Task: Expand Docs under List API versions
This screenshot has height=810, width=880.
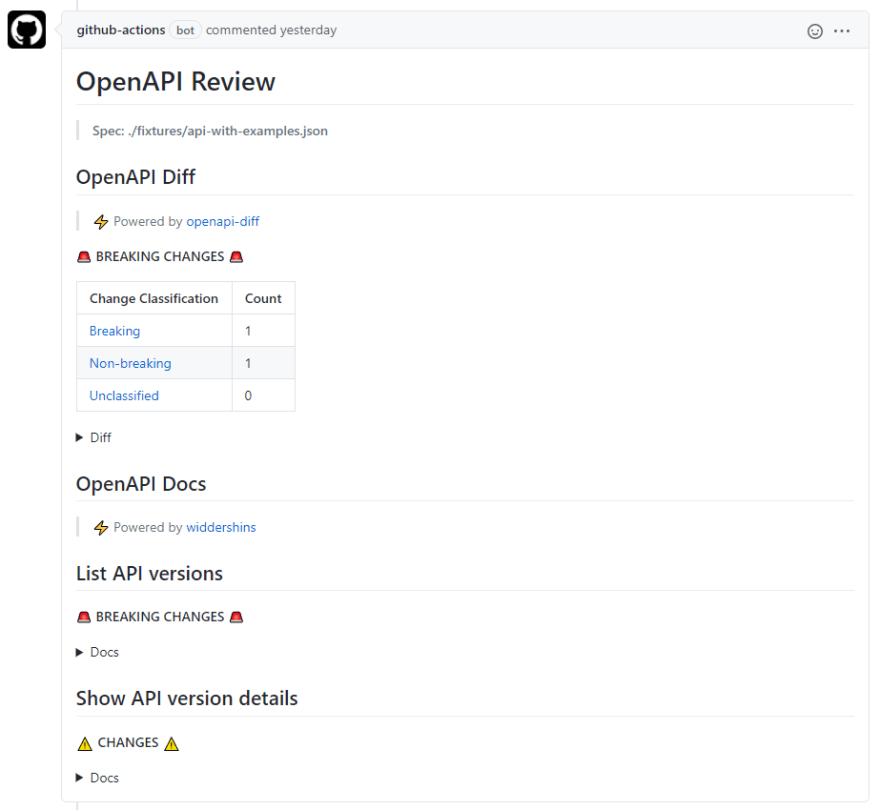Action: [x=97, y=652]
